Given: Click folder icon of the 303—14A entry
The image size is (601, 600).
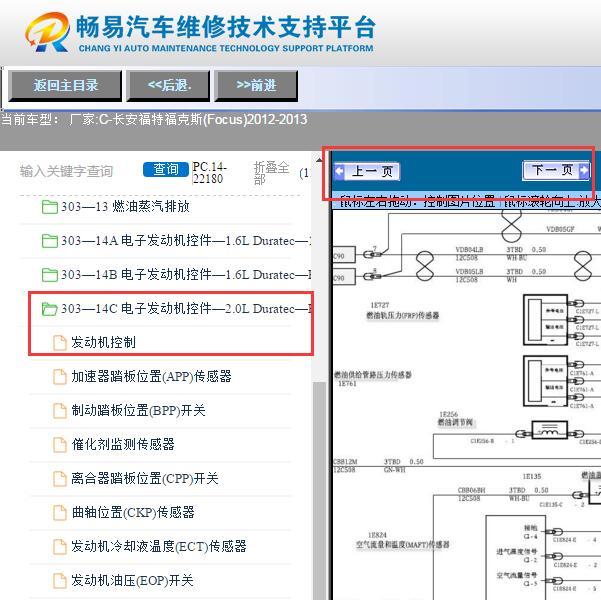Looking at the screenshot, I should tap(49, 241).
